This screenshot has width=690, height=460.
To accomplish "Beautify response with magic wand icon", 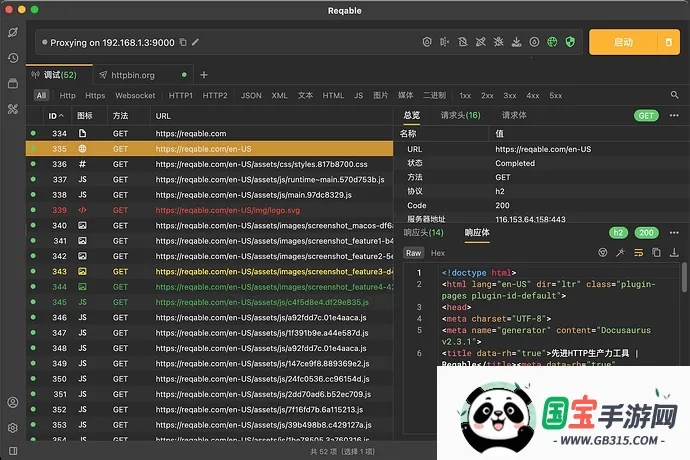I will click(620, 252).
